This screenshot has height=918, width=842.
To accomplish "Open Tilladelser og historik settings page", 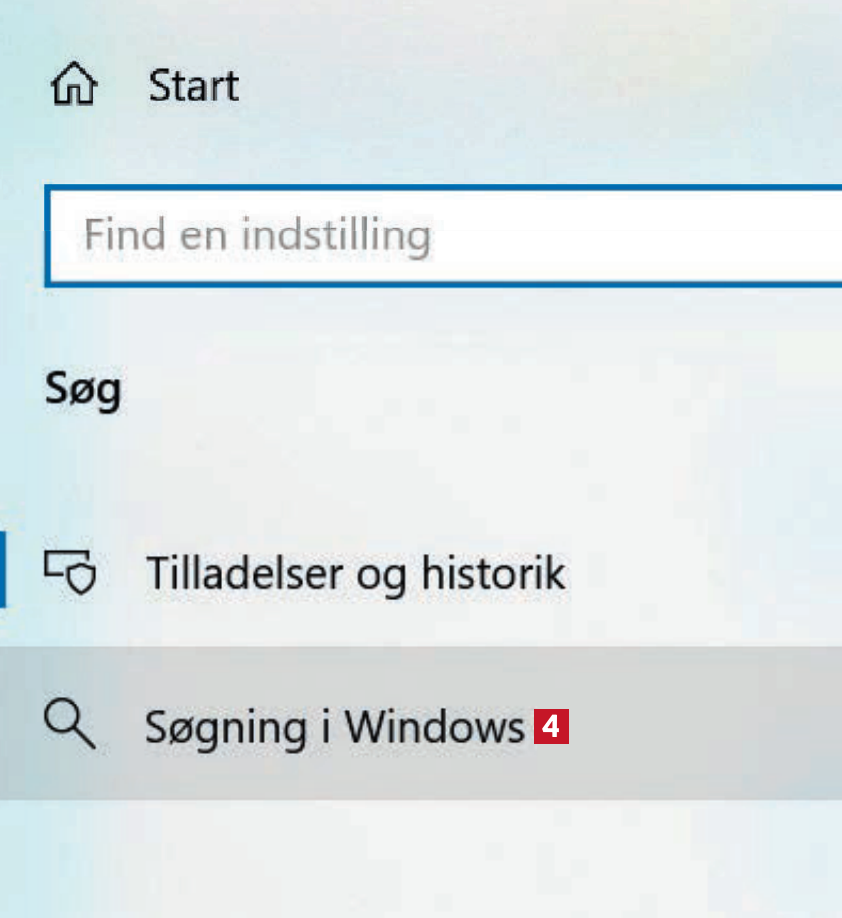I will pyautogui.click(x=355, y=574).
